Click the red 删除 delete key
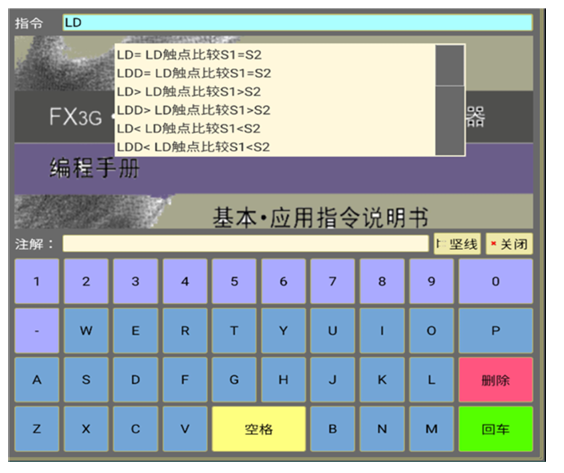The width and height of the screenshot is (564, 473). (496, 380)
